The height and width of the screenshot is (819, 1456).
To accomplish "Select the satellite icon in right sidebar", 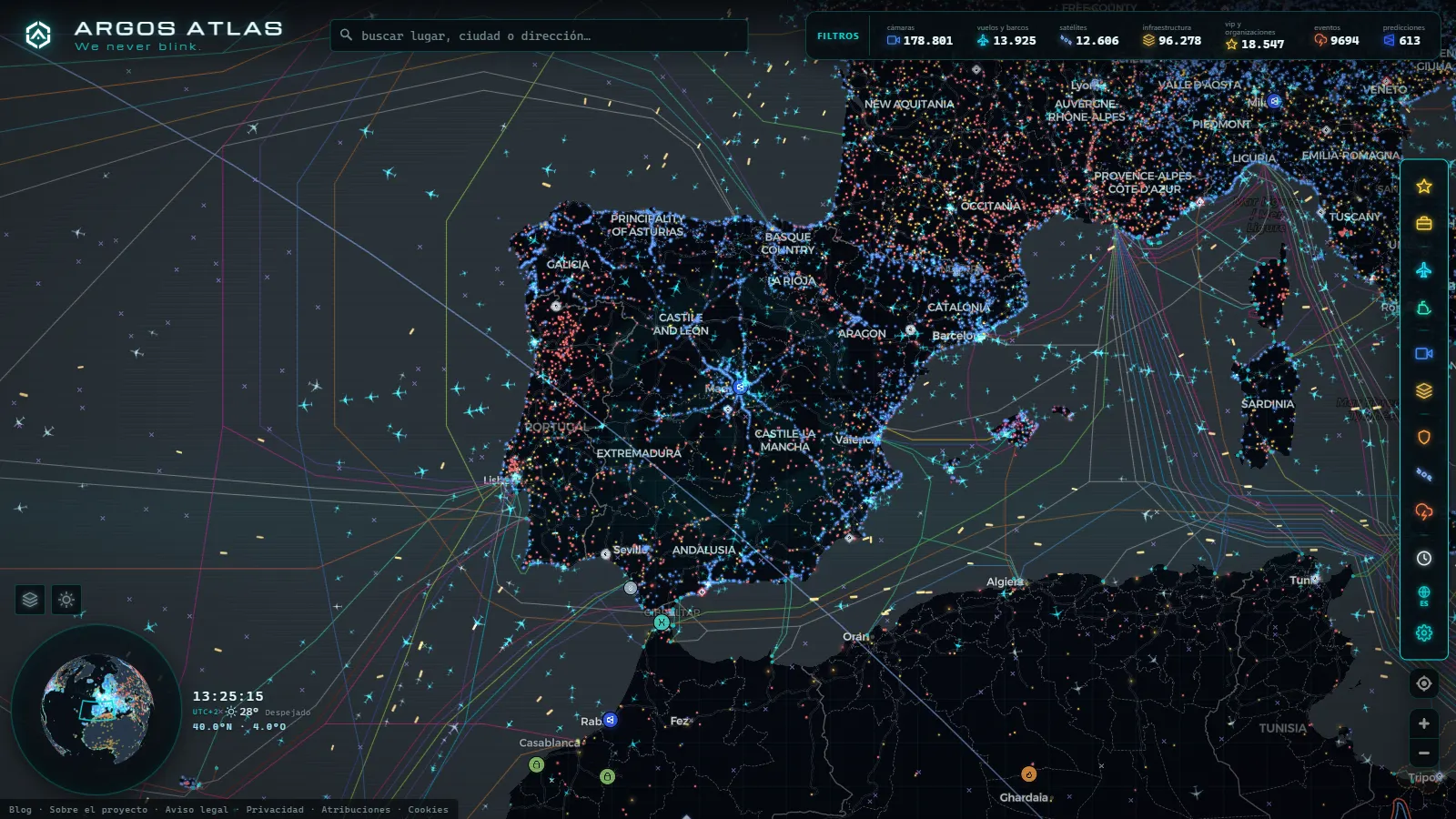I will click(1424, 474).
